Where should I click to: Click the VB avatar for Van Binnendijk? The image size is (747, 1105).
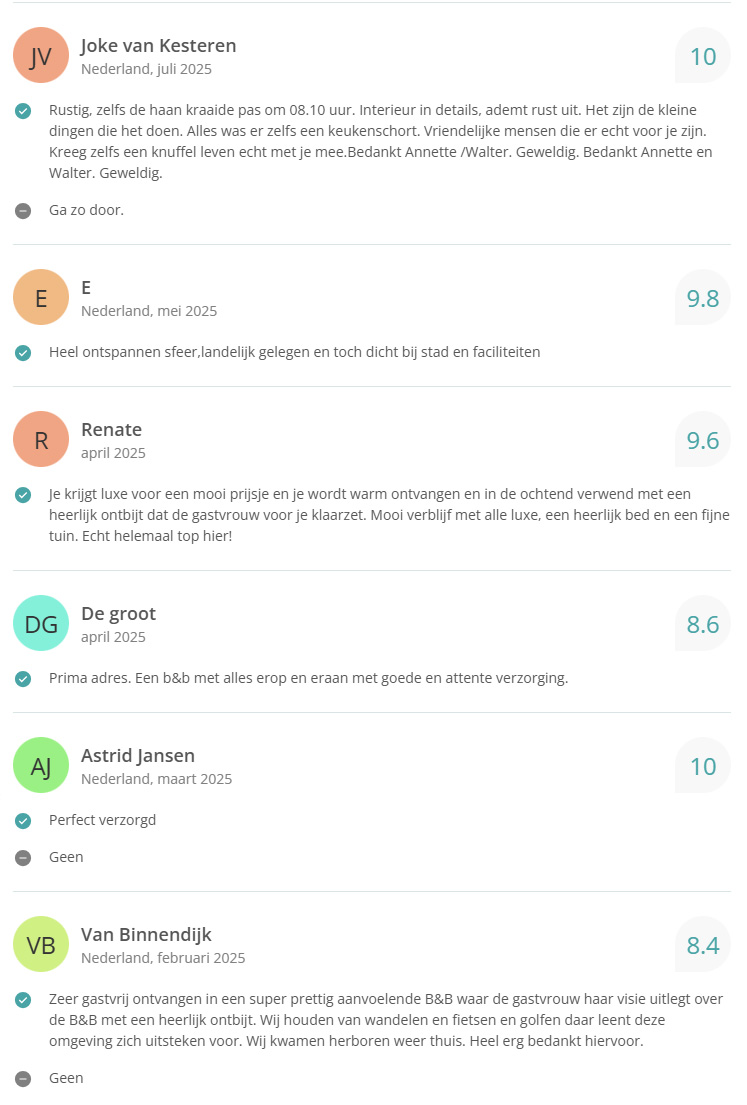point(41,944)
